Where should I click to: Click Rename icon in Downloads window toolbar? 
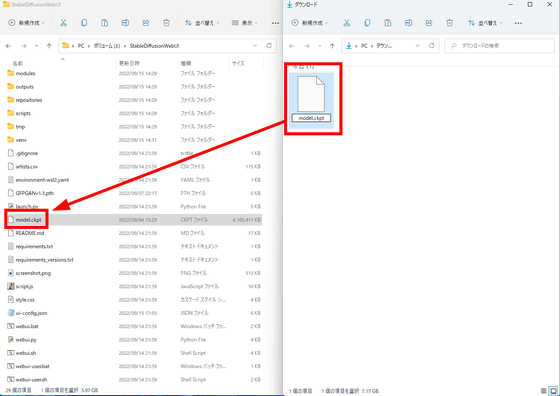(x=408, y=23)
